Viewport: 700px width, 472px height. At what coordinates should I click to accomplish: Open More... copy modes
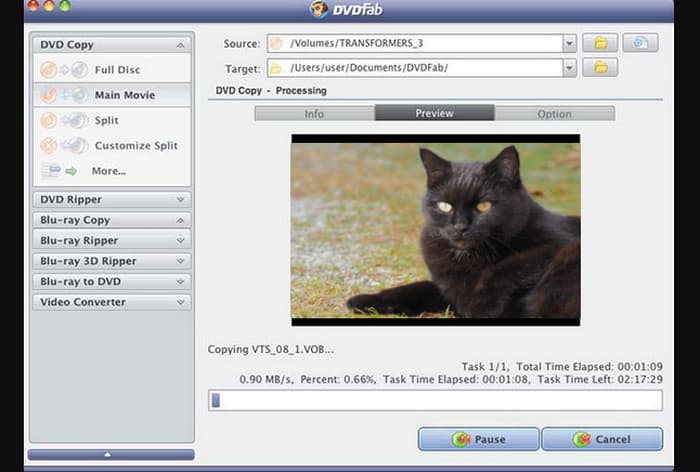[x=112, y=171]
